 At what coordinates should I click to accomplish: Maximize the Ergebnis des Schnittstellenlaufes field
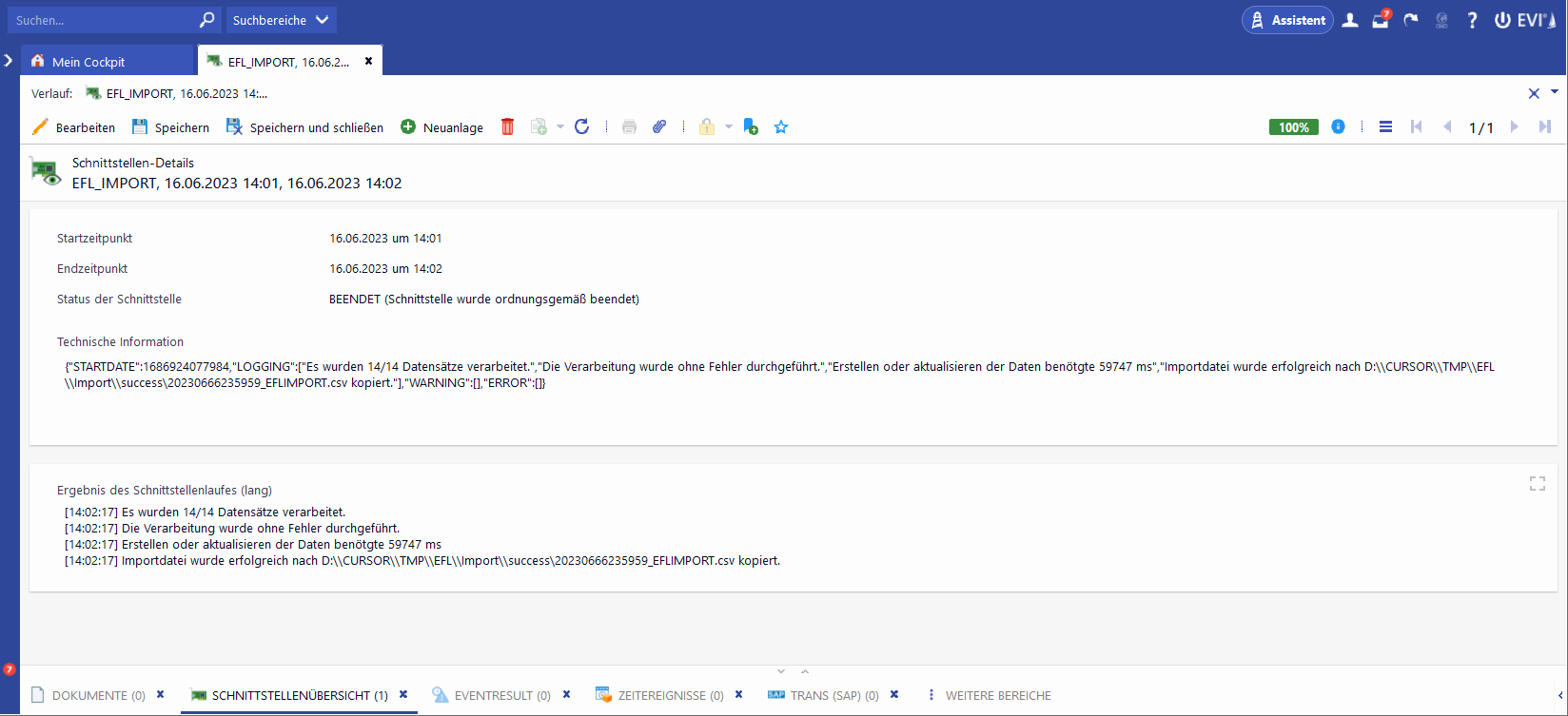1537,484
